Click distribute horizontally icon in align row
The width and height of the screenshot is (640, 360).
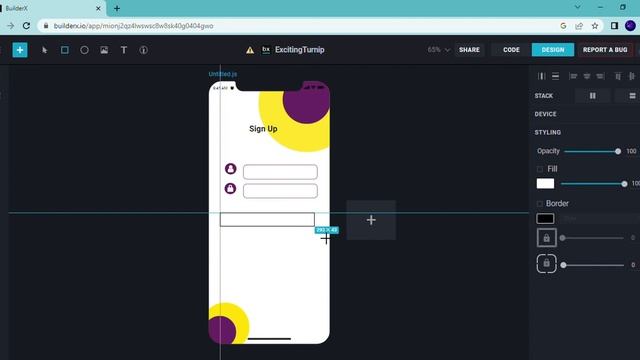coord(542,76)
